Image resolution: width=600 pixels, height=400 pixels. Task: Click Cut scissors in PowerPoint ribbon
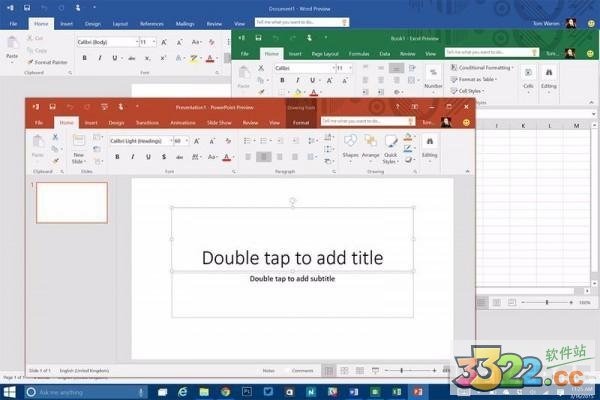[x=55, y=137]
